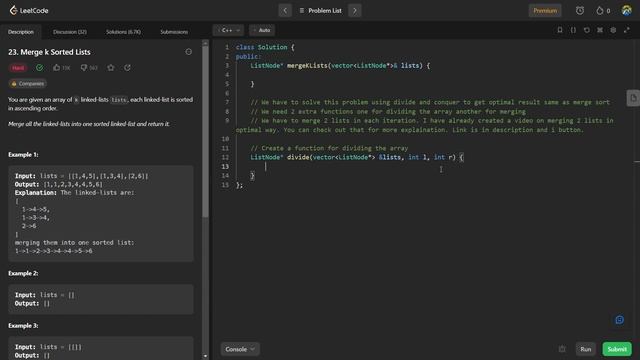This screenshot has height=360, width=640.
Task: Click the 'Example 2:' heading
Action: (23, 273)
